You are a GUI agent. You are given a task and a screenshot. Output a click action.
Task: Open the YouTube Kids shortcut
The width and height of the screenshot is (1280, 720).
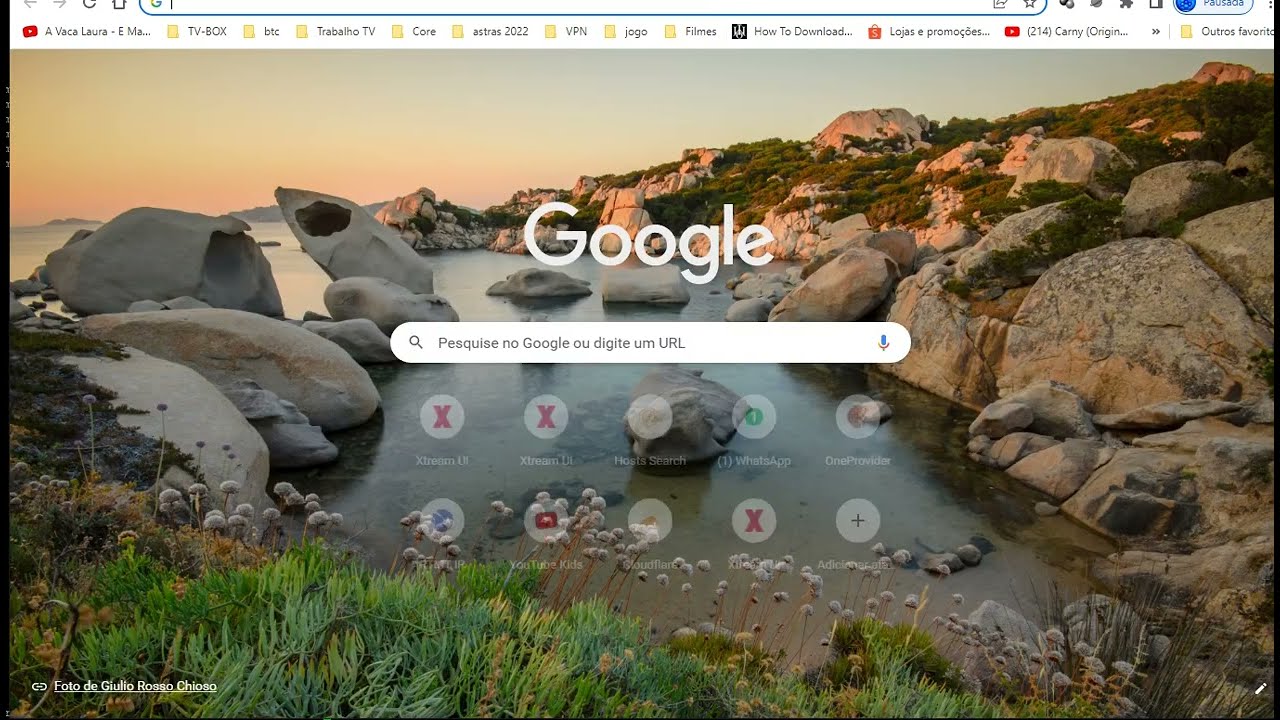point(546,534)
